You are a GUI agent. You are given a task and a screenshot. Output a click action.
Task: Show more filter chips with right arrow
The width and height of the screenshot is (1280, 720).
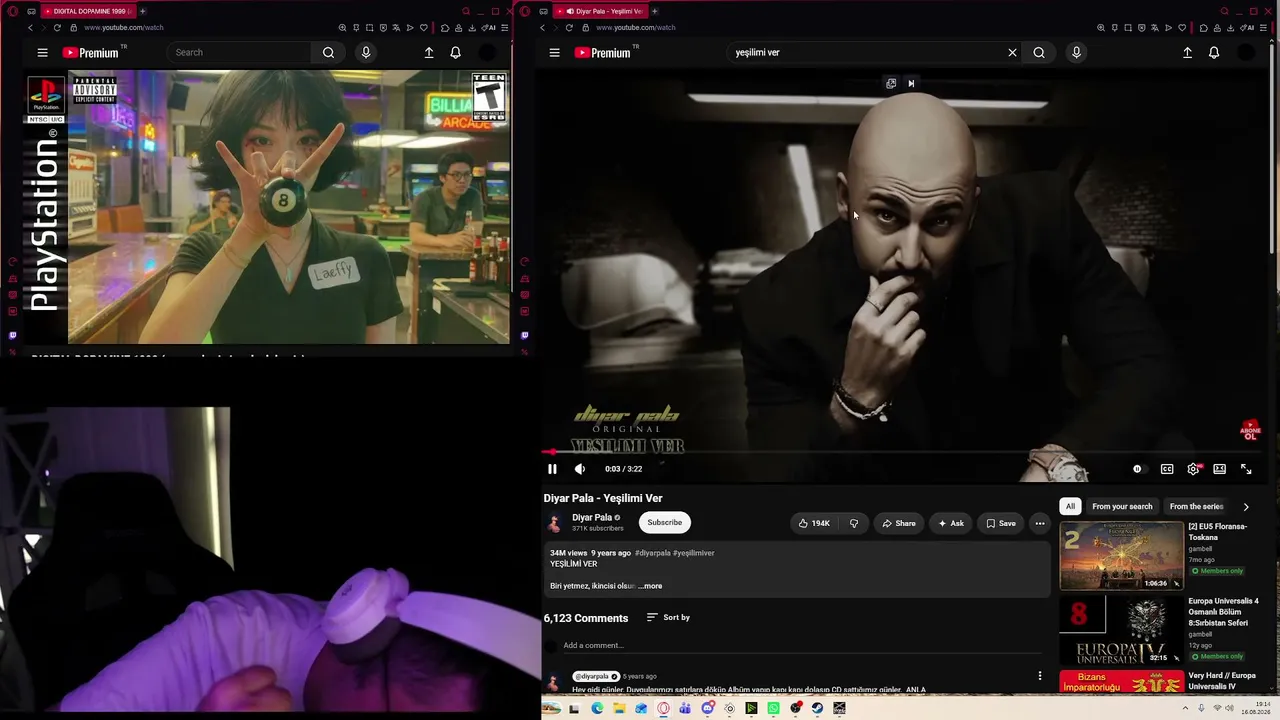(1246, 507)
